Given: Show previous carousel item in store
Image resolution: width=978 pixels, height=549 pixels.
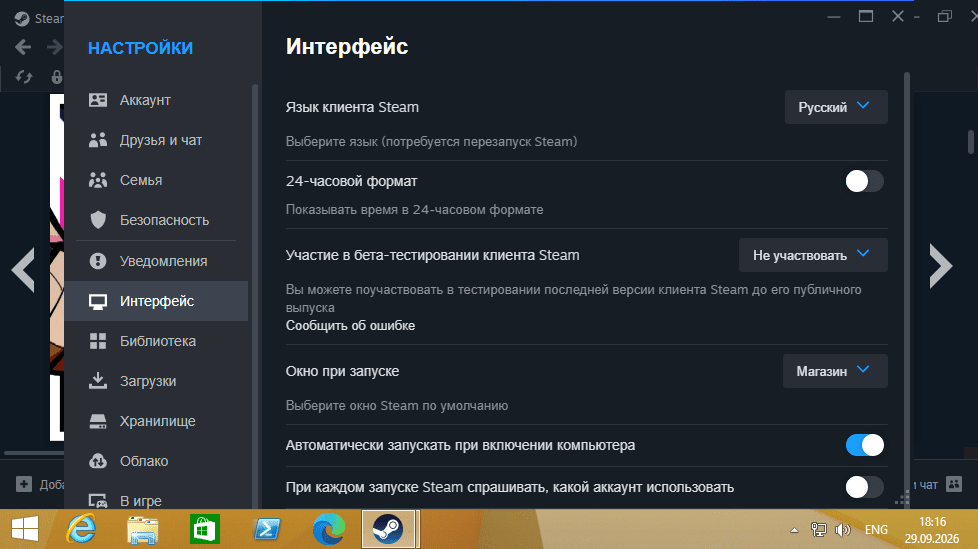Looking at the screenshot, I should [24, 269].
